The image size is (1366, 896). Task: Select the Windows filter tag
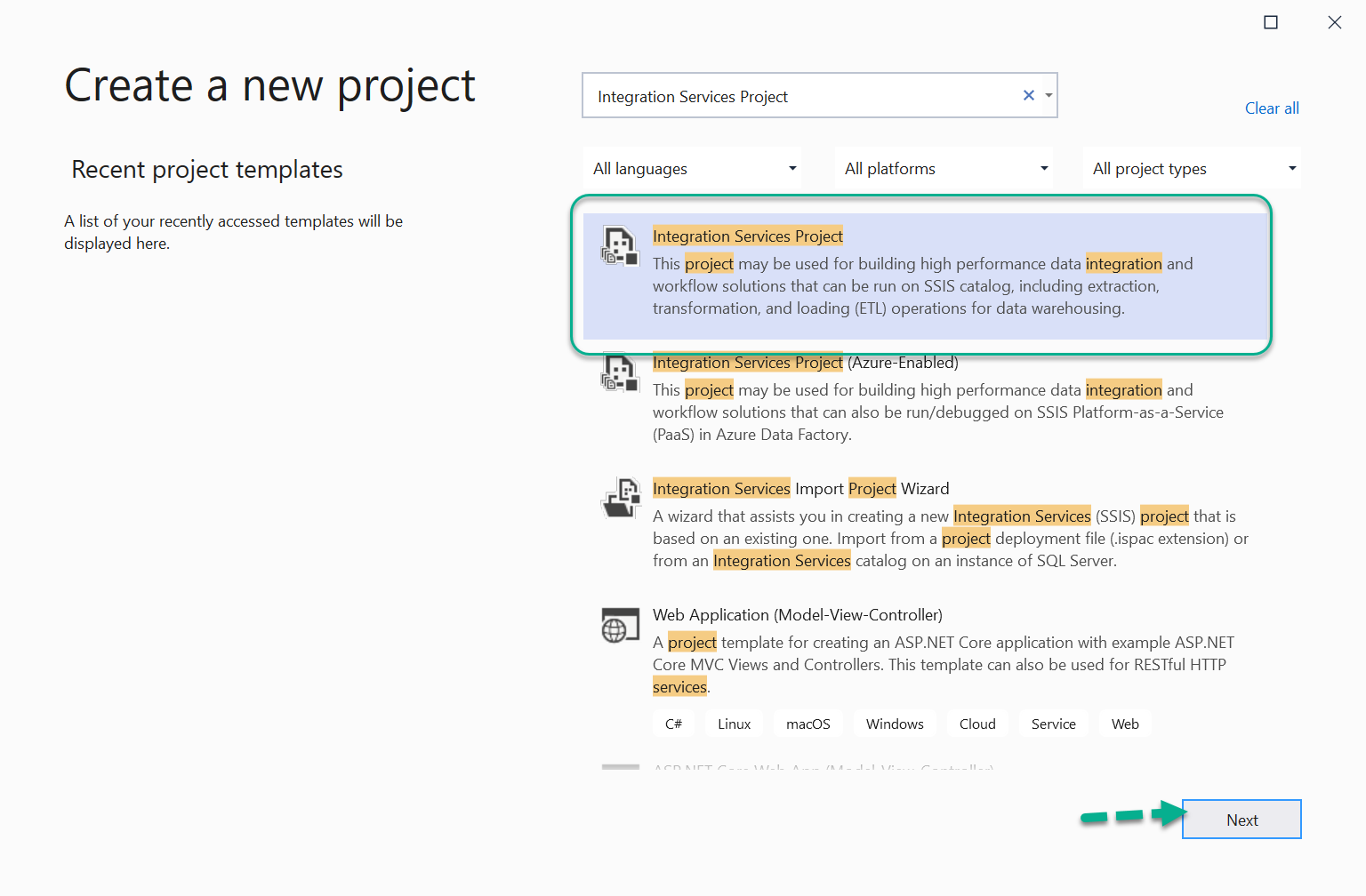895,724
